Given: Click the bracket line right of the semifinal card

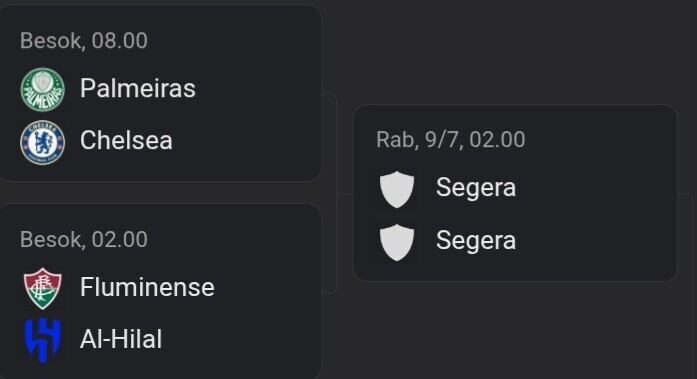Looking at the screenshot, I should [685, 194].
